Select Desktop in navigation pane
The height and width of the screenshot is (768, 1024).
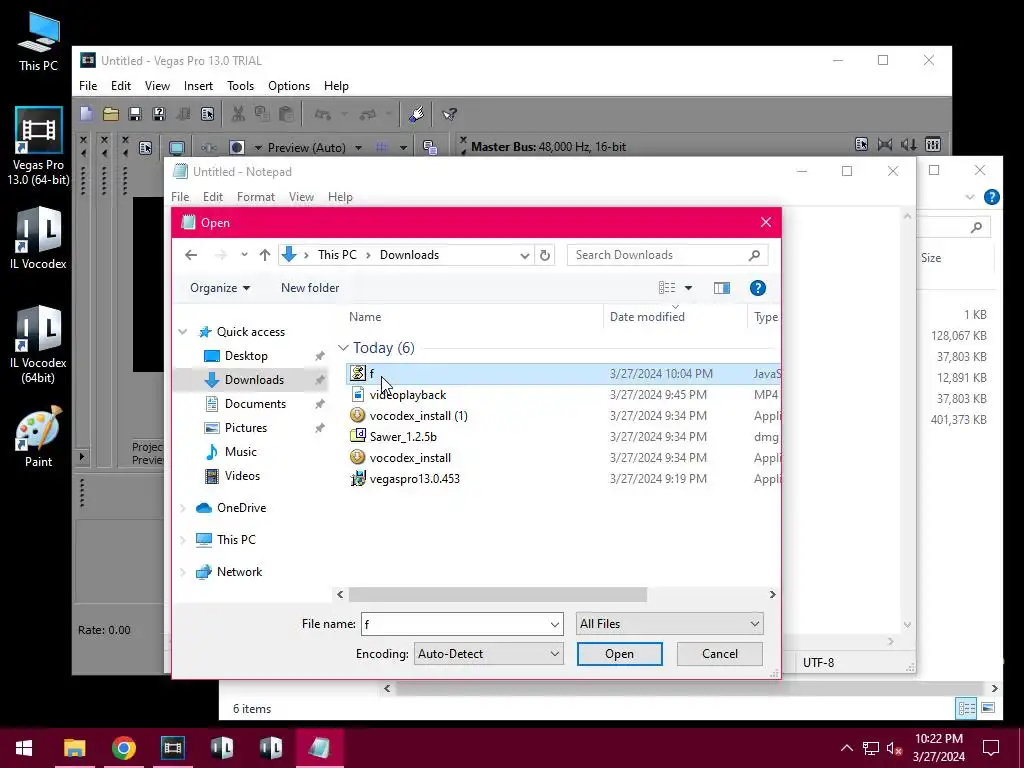[246, 356]
